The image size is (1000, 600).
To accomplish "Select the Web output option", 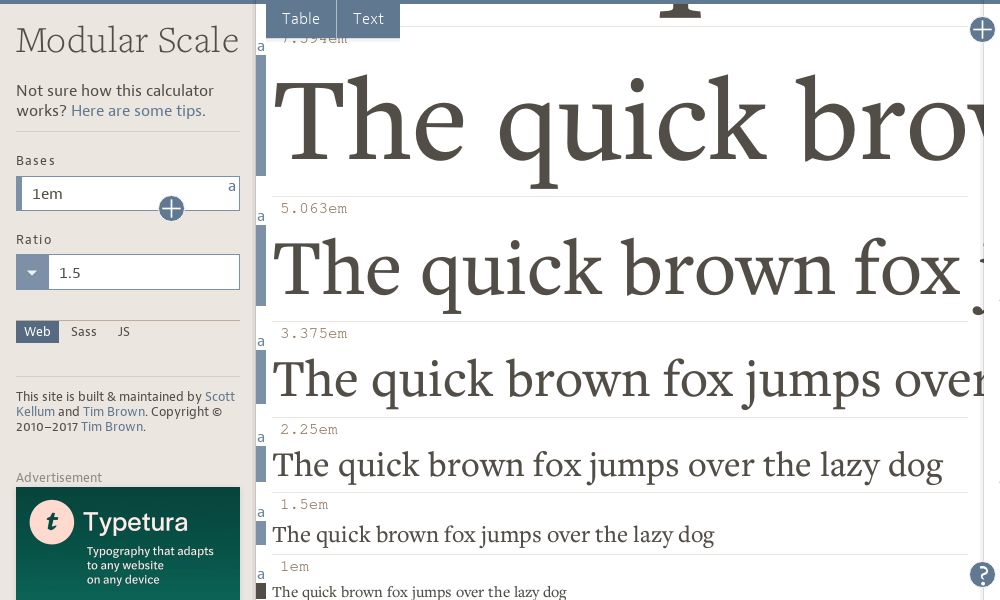I will point(37,332).
